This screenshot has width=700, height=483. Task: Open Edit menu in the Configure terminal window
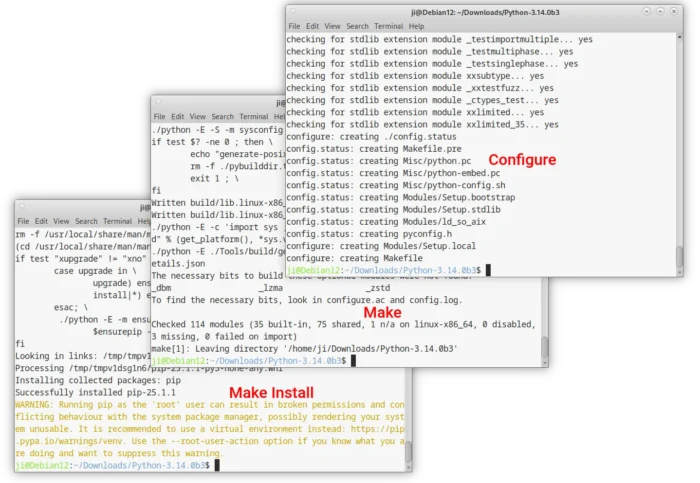(x=312, y=26)
